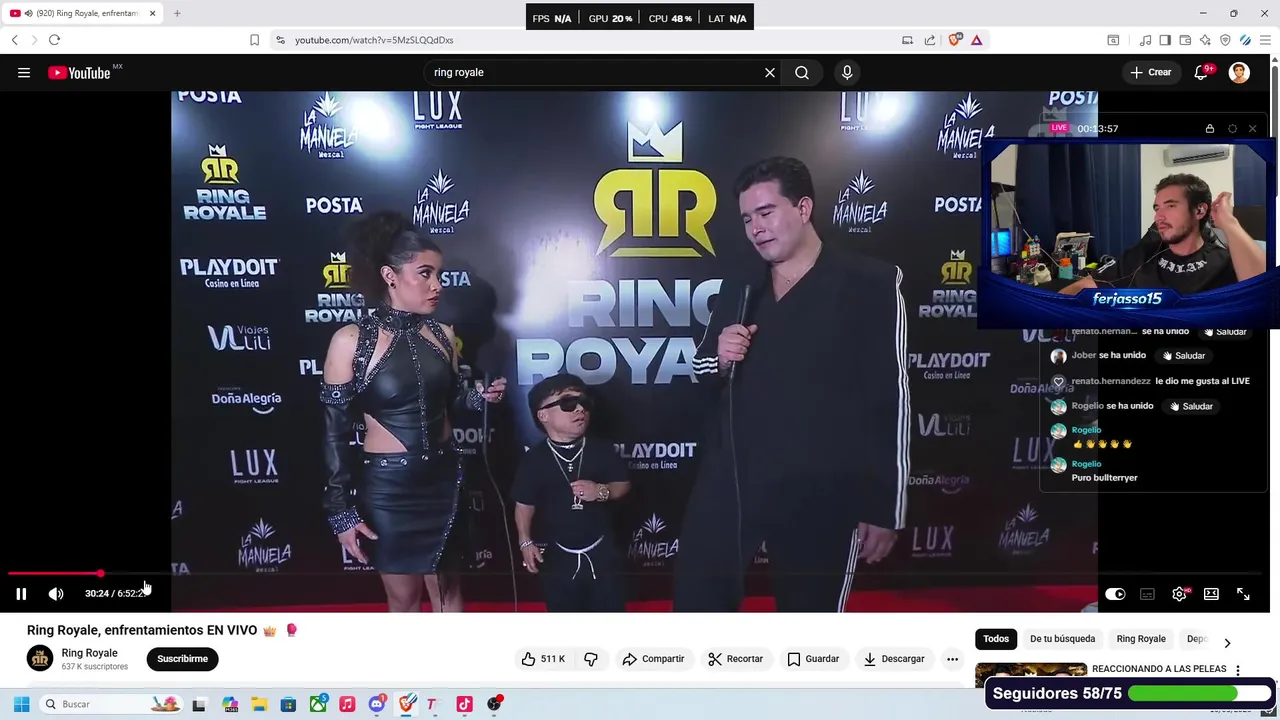Viewport: 1280px width, 720px height.
Task: Like the video with 511 K likes
Action: click(543, 659)
